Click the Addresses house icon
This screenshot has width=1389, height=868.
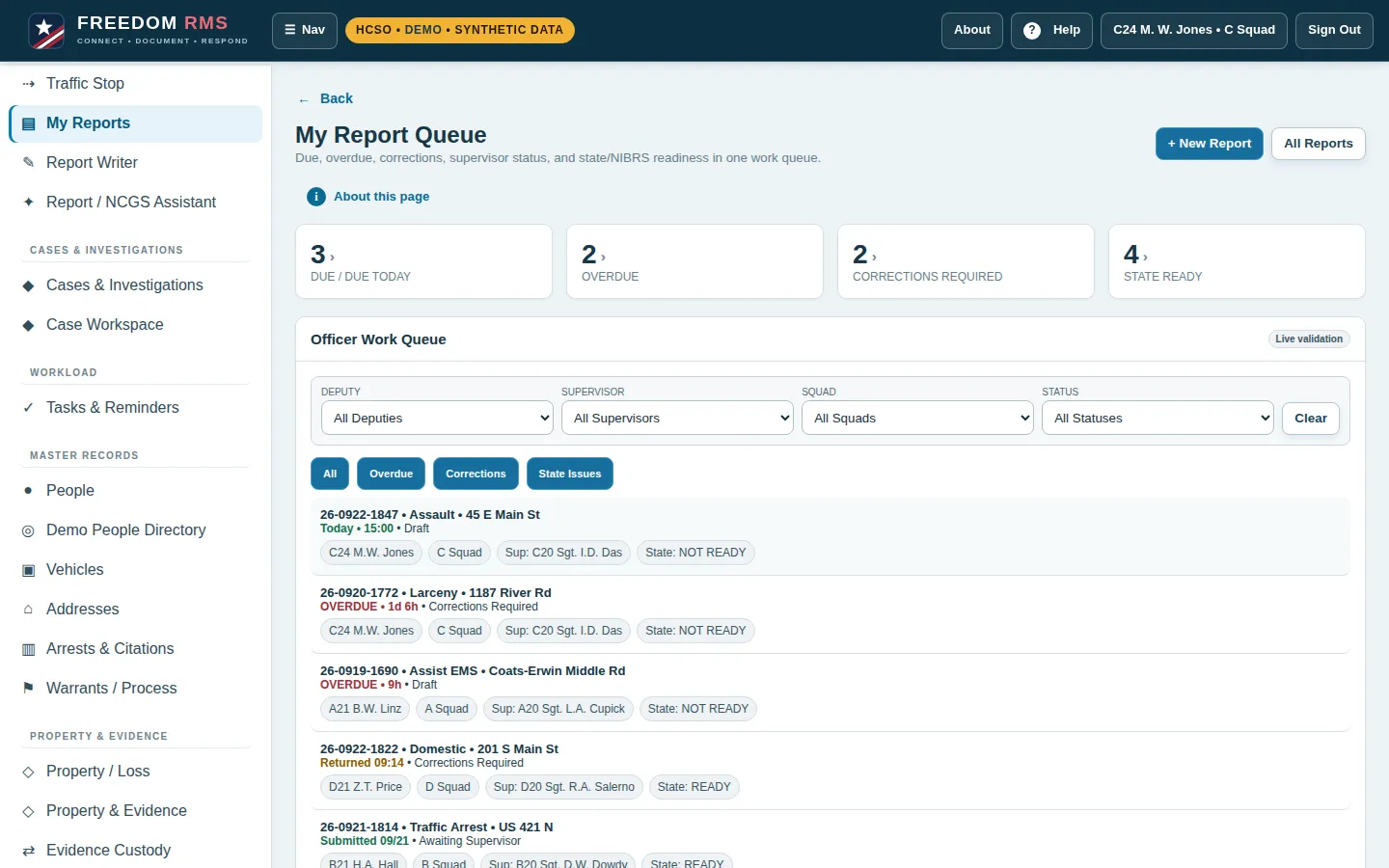point(28,610)
